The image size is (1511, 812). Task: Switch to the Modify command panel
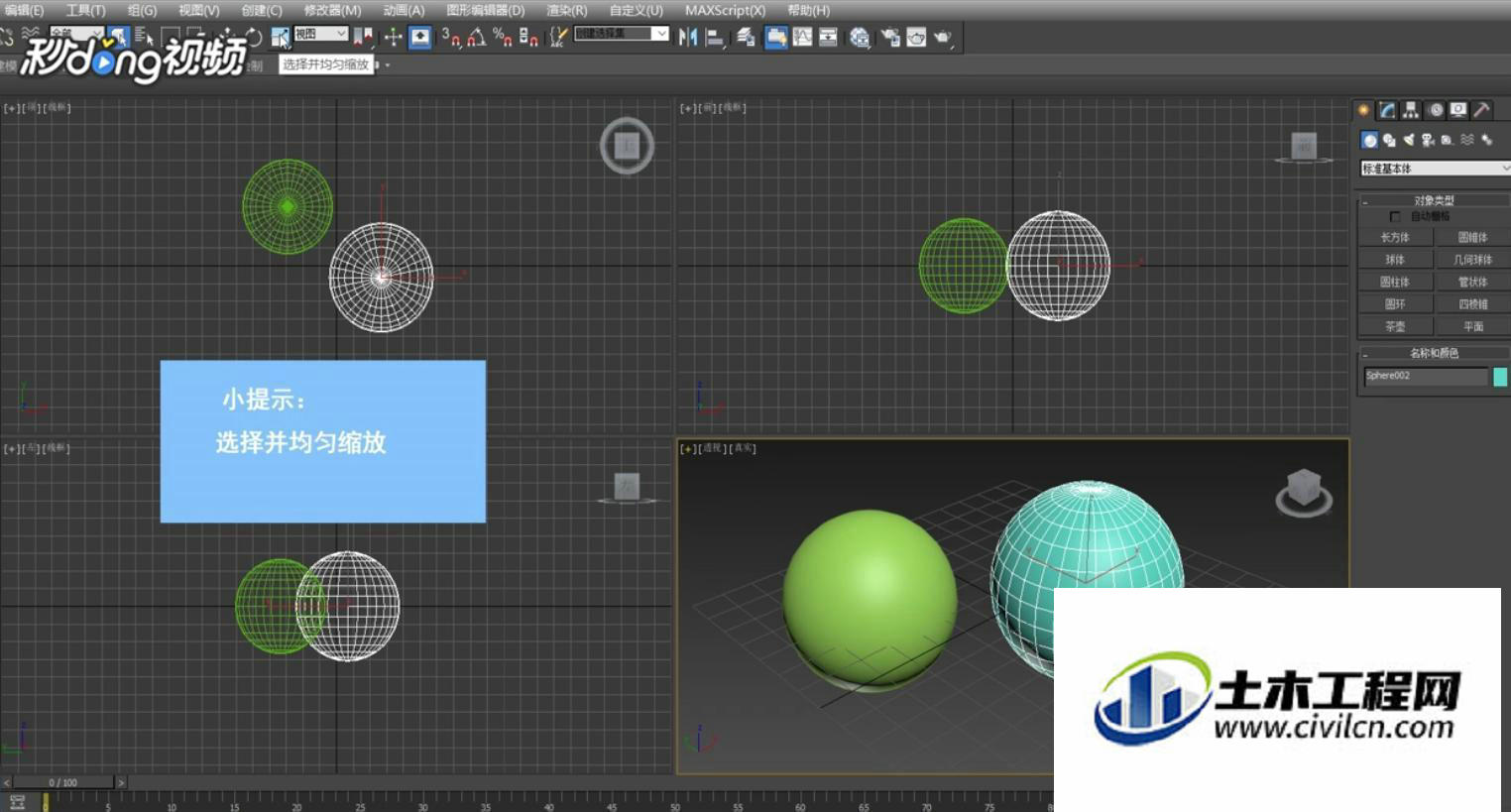point(1387,110)
